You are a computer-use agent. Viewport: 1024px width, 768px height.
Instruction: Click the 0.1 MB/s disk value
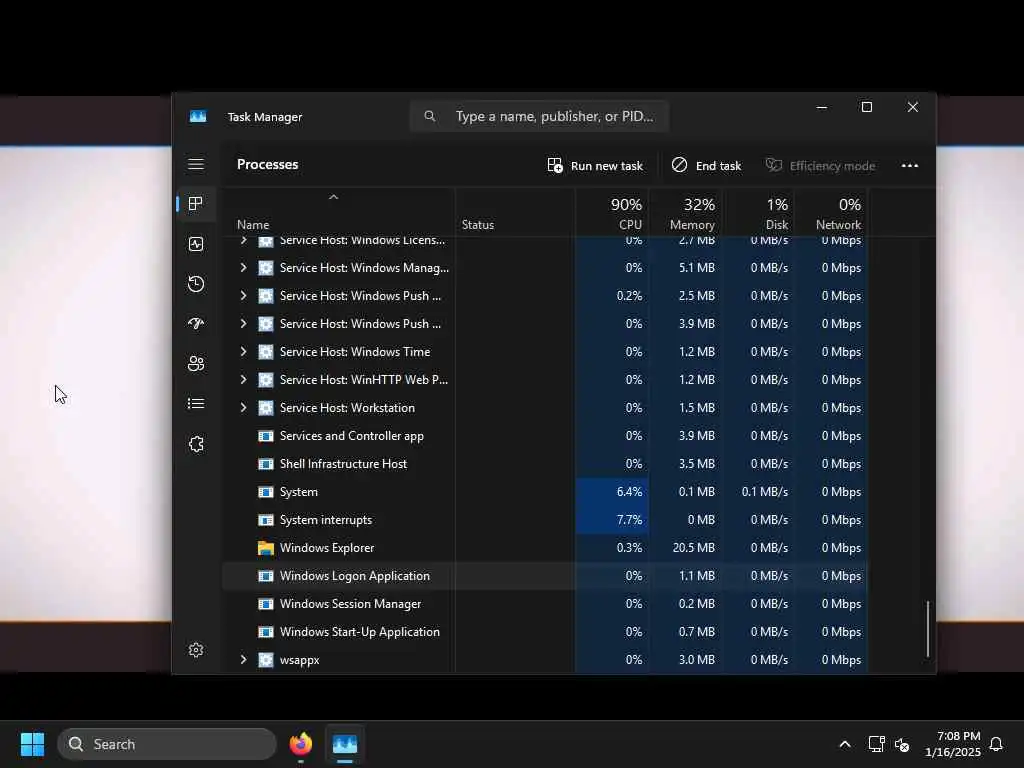764,492
